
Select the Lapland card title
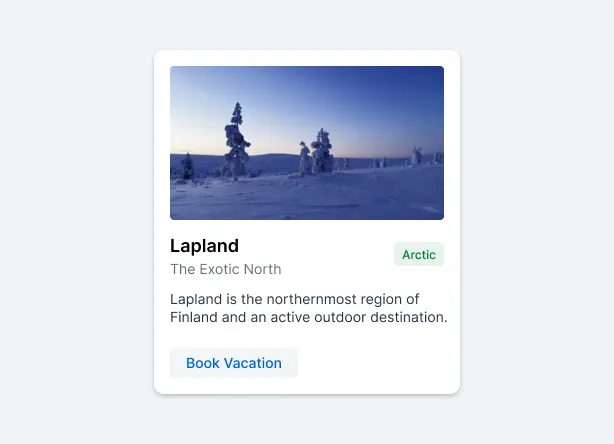(x=204, y=246)
